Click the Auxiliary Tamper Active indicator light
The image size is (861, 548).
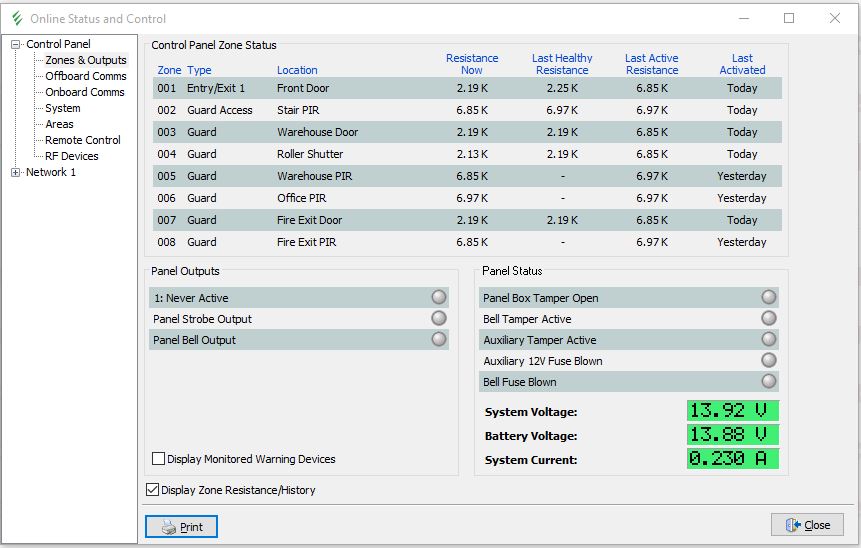tap(768, 340)
